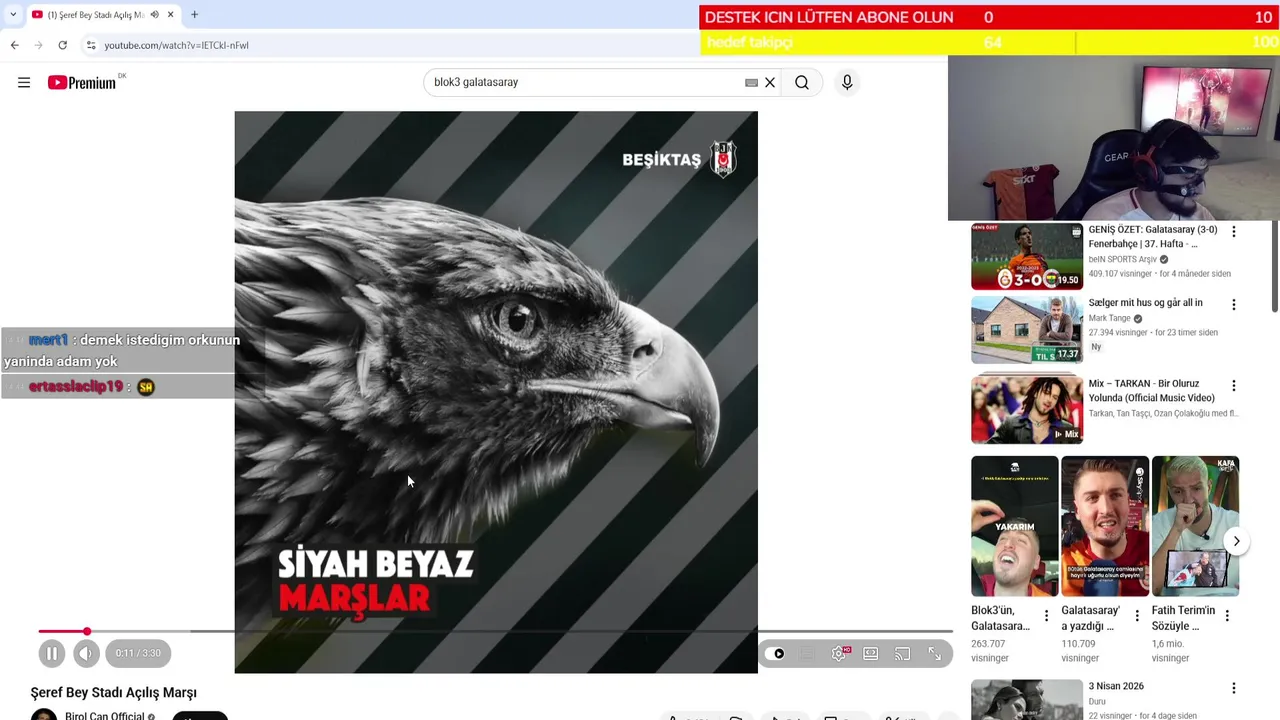The image size is (1280, 720).
Task: Open the YAKARIM Blok3'ün Galatasaray short
Action: (1014, 526)
